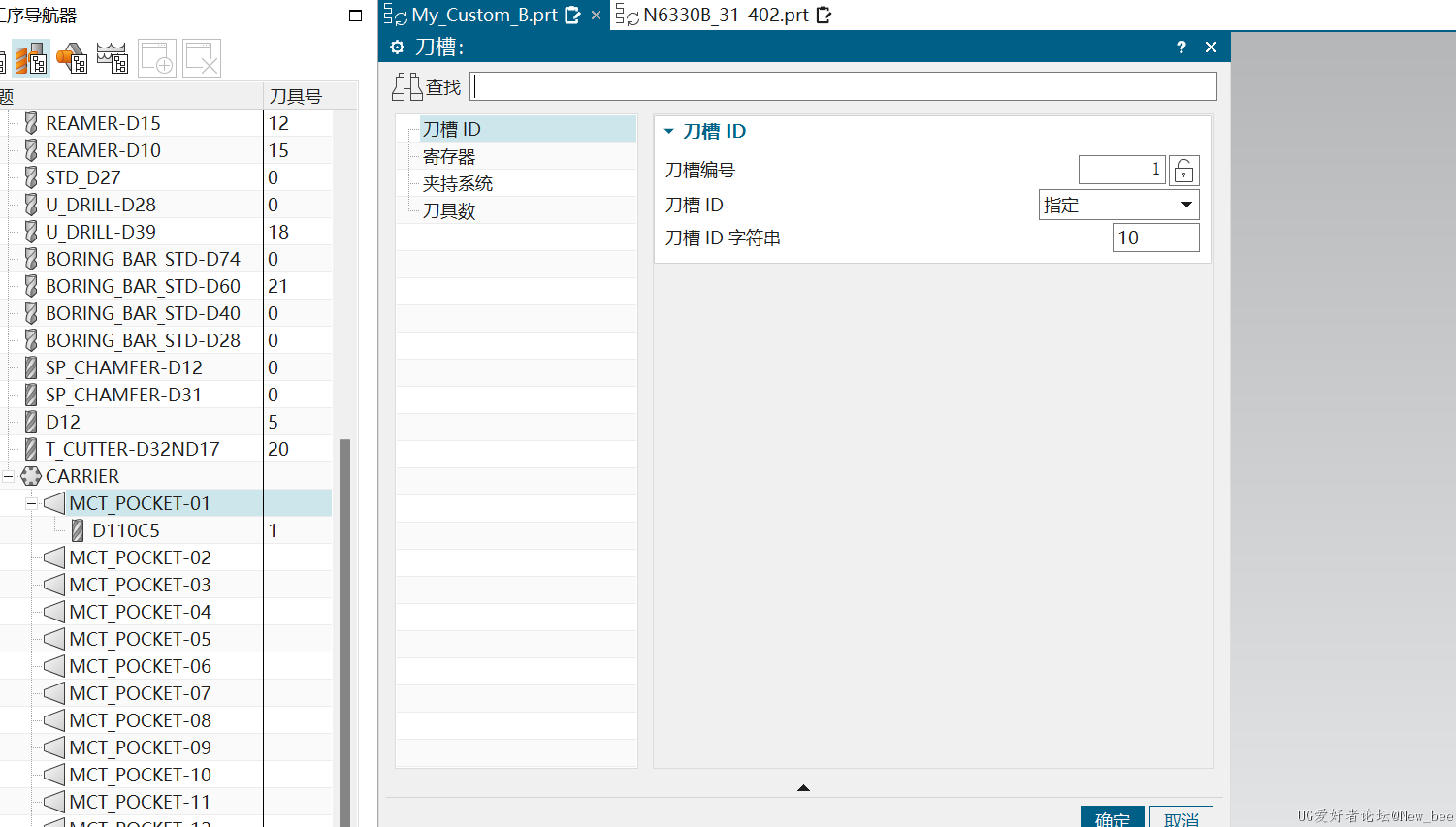Viewport: 1456px width, 827px height.
Task: Select MCT_POCKET-09 in the tree
Action: click(140, 747)
